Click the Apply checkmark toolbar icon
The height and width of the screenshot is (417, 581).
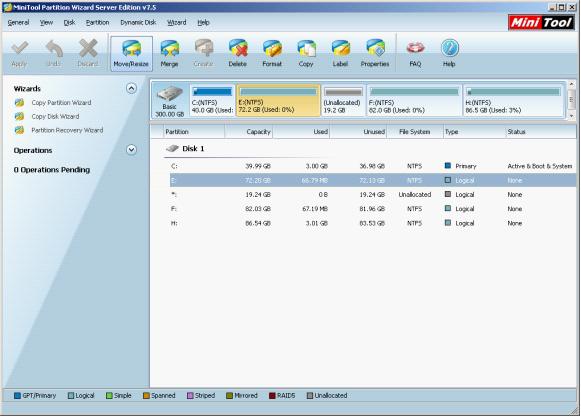coord(20,49)
